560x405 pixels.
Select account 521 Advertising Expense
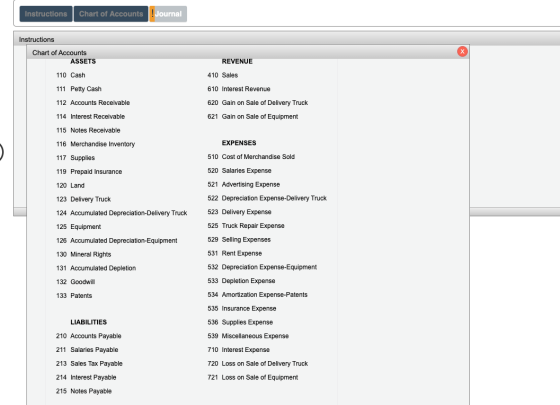(244, 184)
